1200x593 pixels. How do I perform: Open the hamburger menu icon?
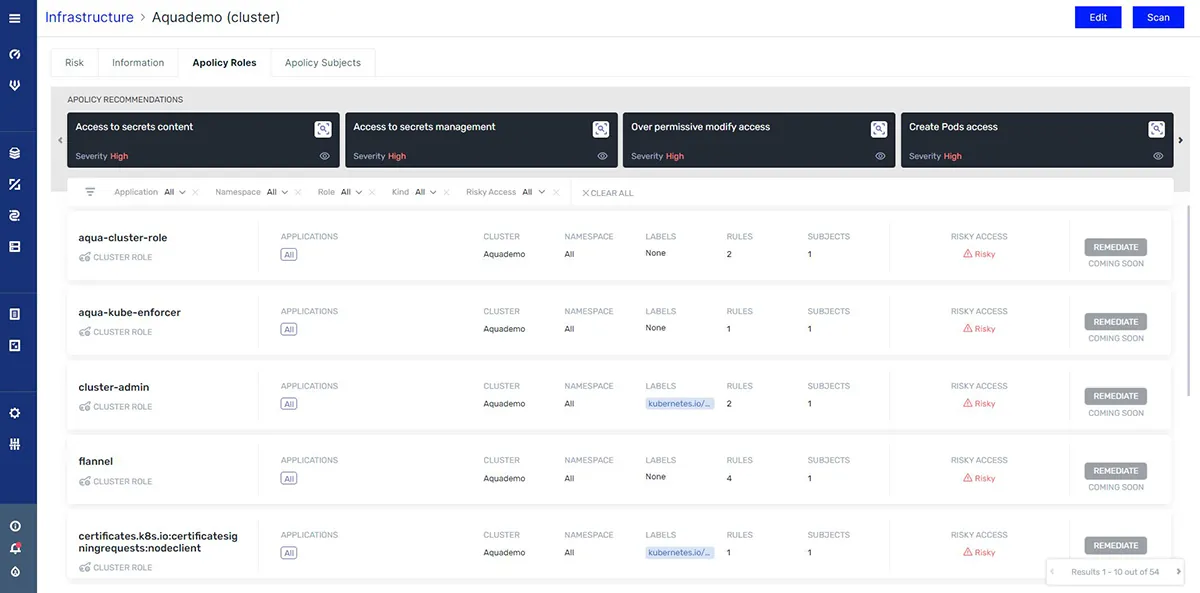click(14, 17)
